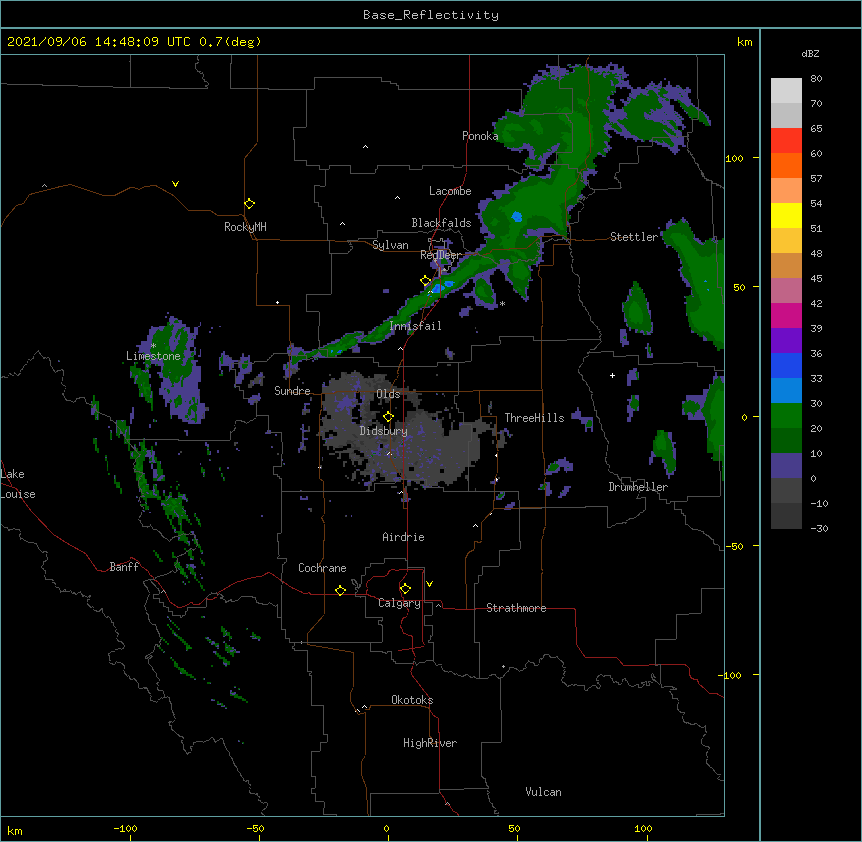This screenshot has height=842, width=862.
Task: Click the Airdrie city label
Action: 403,537
